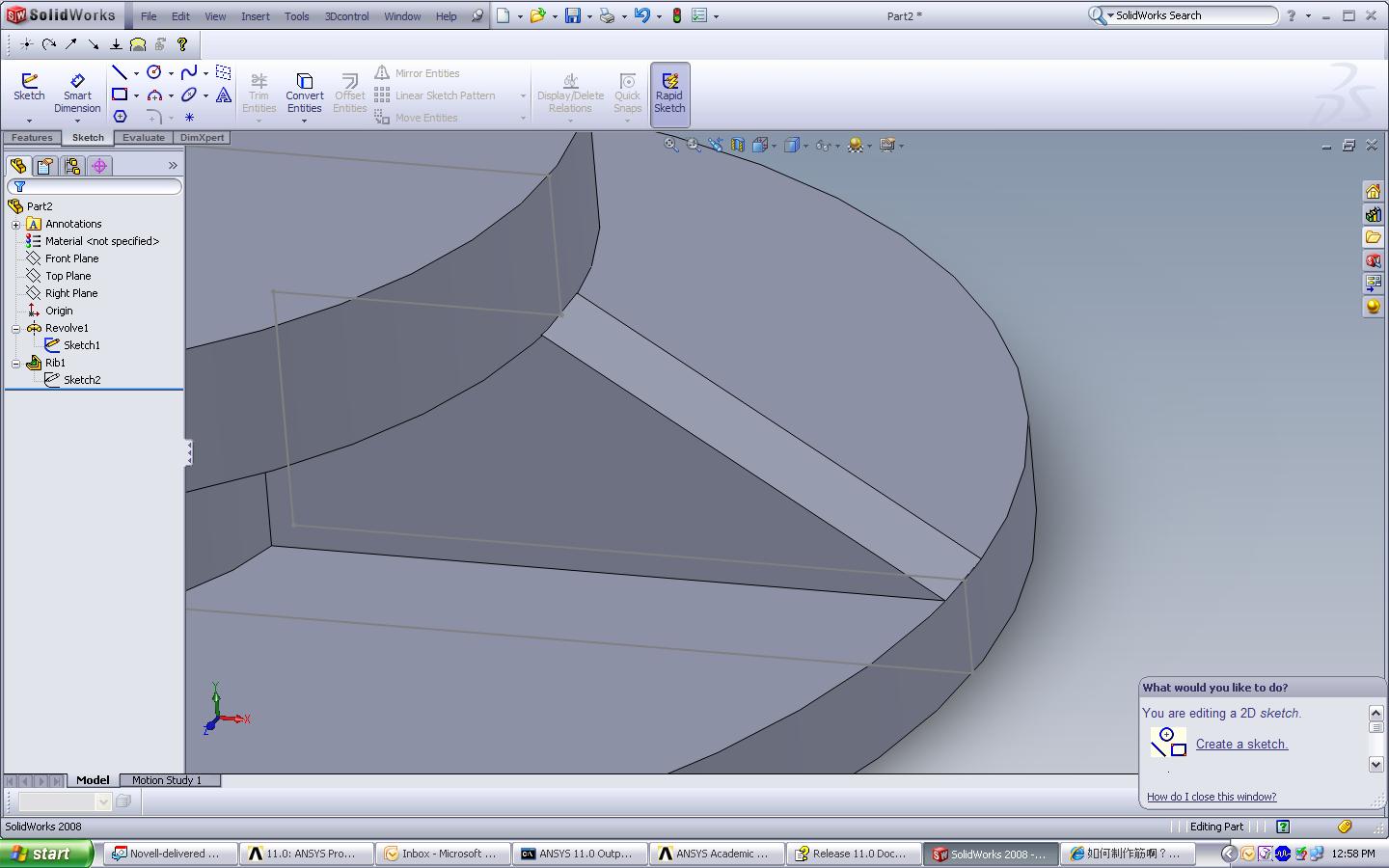1389x868 pixels.
Task: Click the Rebuild traffic light icon
Action: [677, 15]
